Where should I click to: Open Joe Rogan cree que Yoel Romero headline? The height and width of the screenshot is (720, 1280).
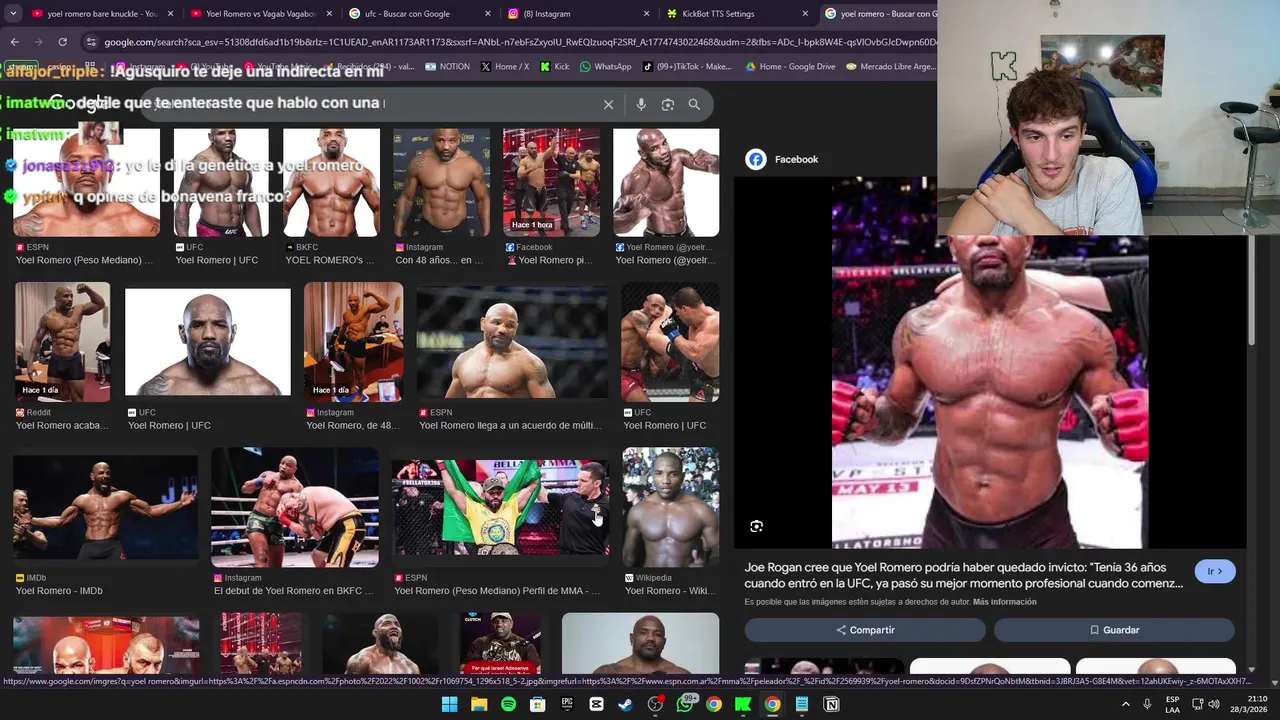pos(964,575)
